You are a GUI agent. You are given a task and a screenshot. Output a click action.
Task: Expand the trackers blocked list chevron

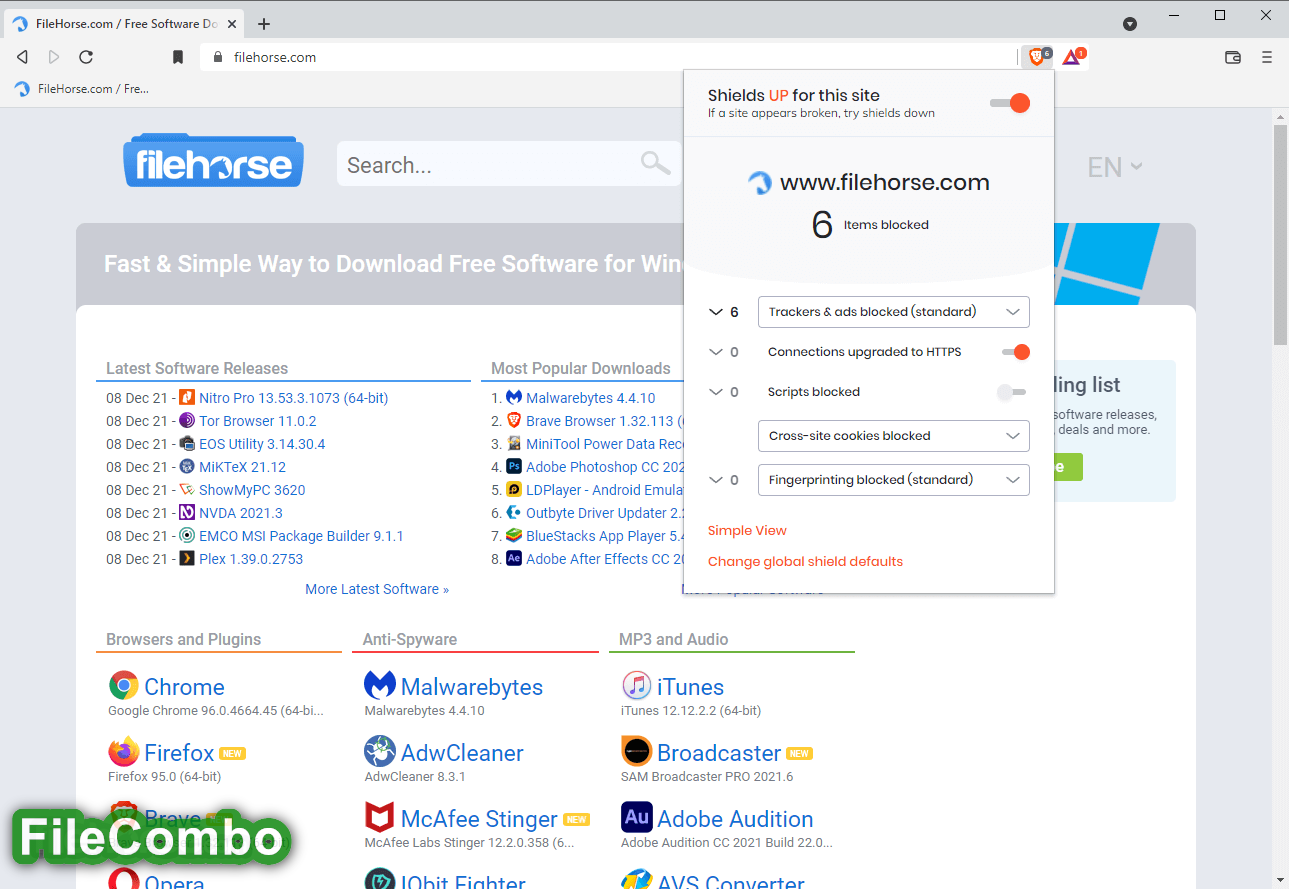(x=715, y=312)
